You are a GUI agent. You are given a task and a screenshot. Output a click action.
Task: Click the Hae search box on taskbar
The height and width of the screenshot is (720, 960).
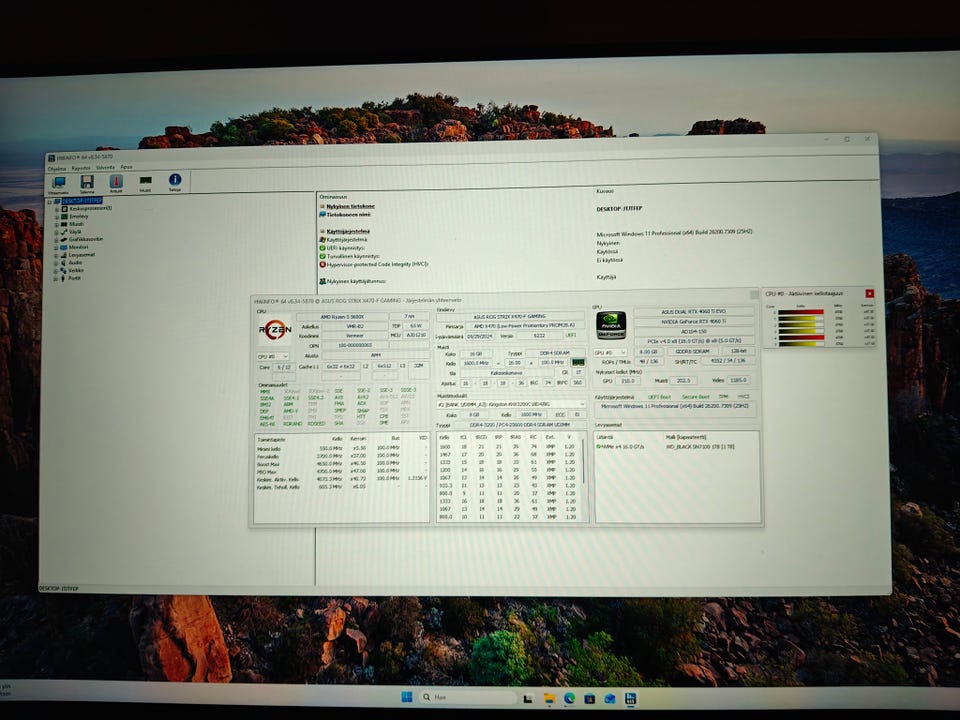[468, 697]
